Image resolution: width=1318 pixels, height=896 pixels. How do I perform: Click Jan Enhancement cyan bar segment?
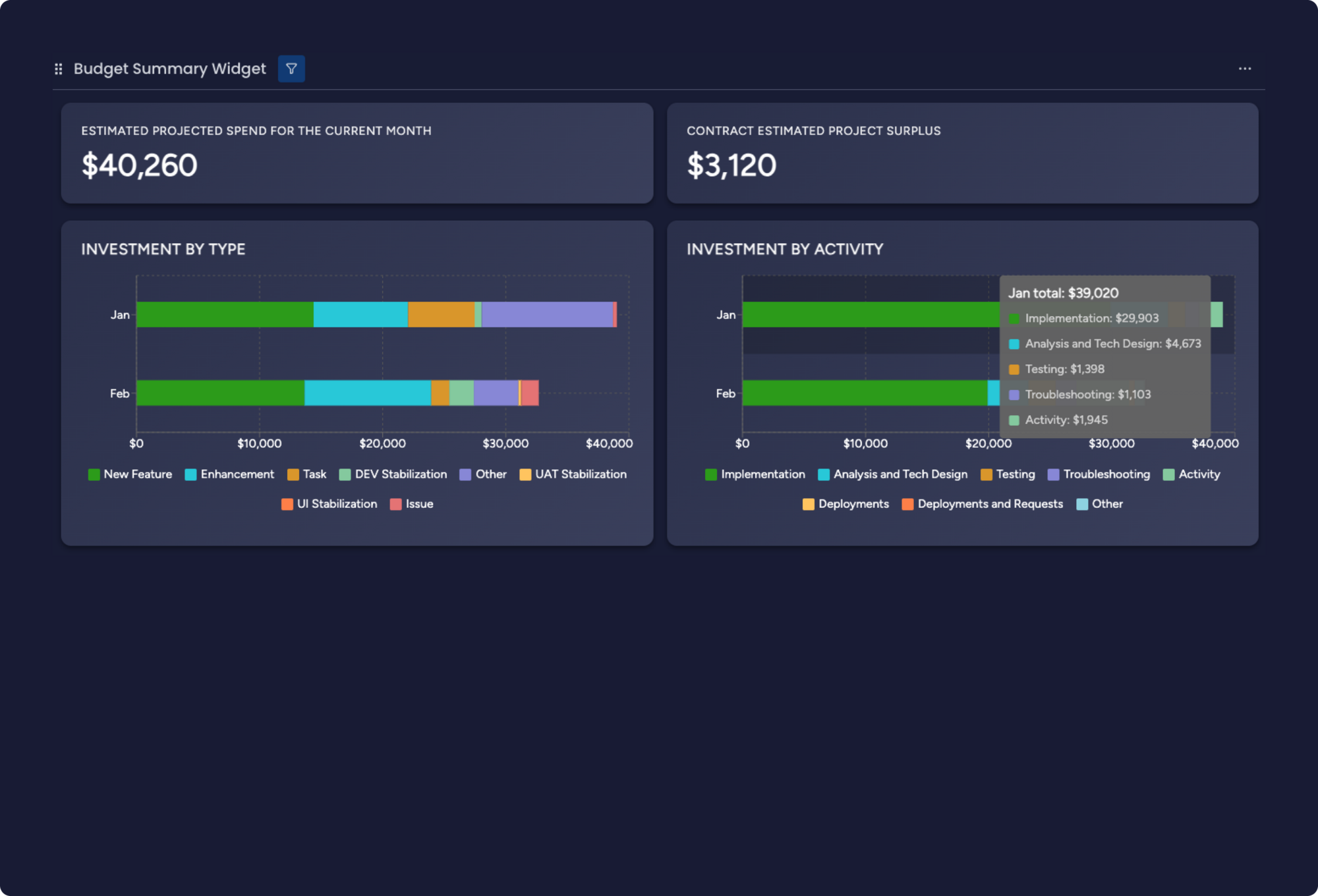pos(360,314)
